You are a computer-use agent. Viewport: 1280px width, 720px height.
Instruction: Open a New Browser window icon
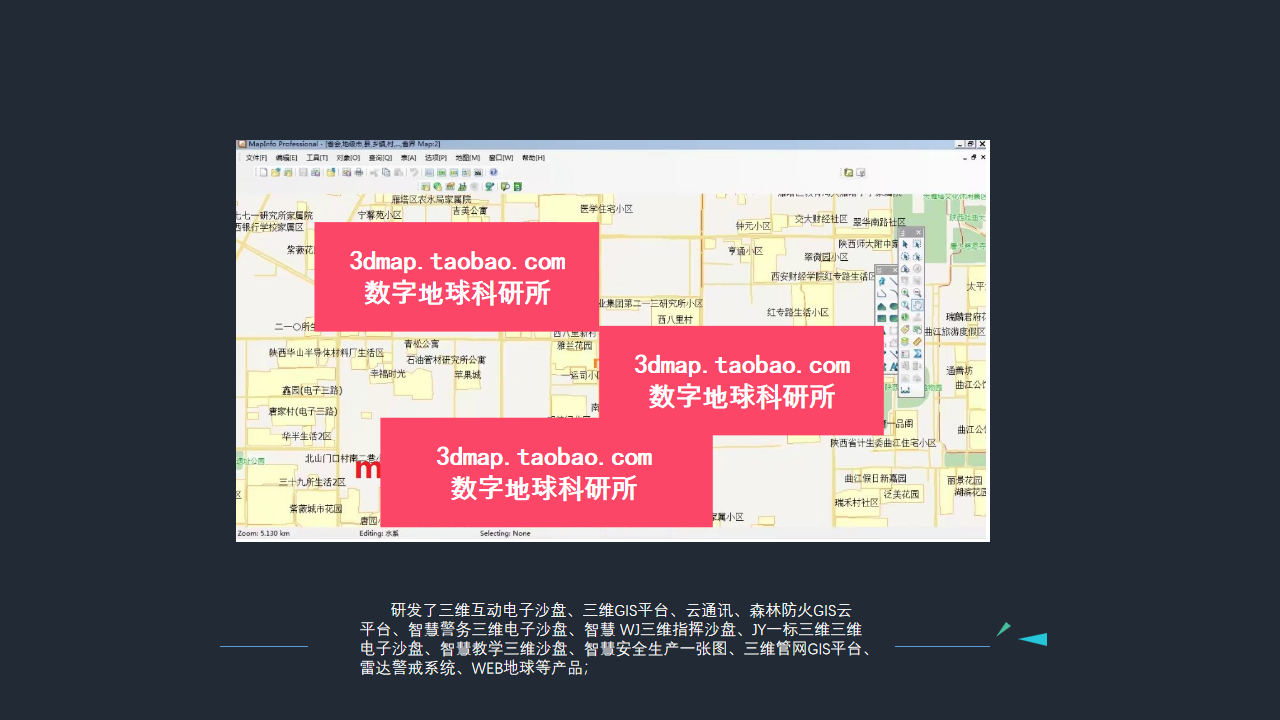(x=429, y=172)
